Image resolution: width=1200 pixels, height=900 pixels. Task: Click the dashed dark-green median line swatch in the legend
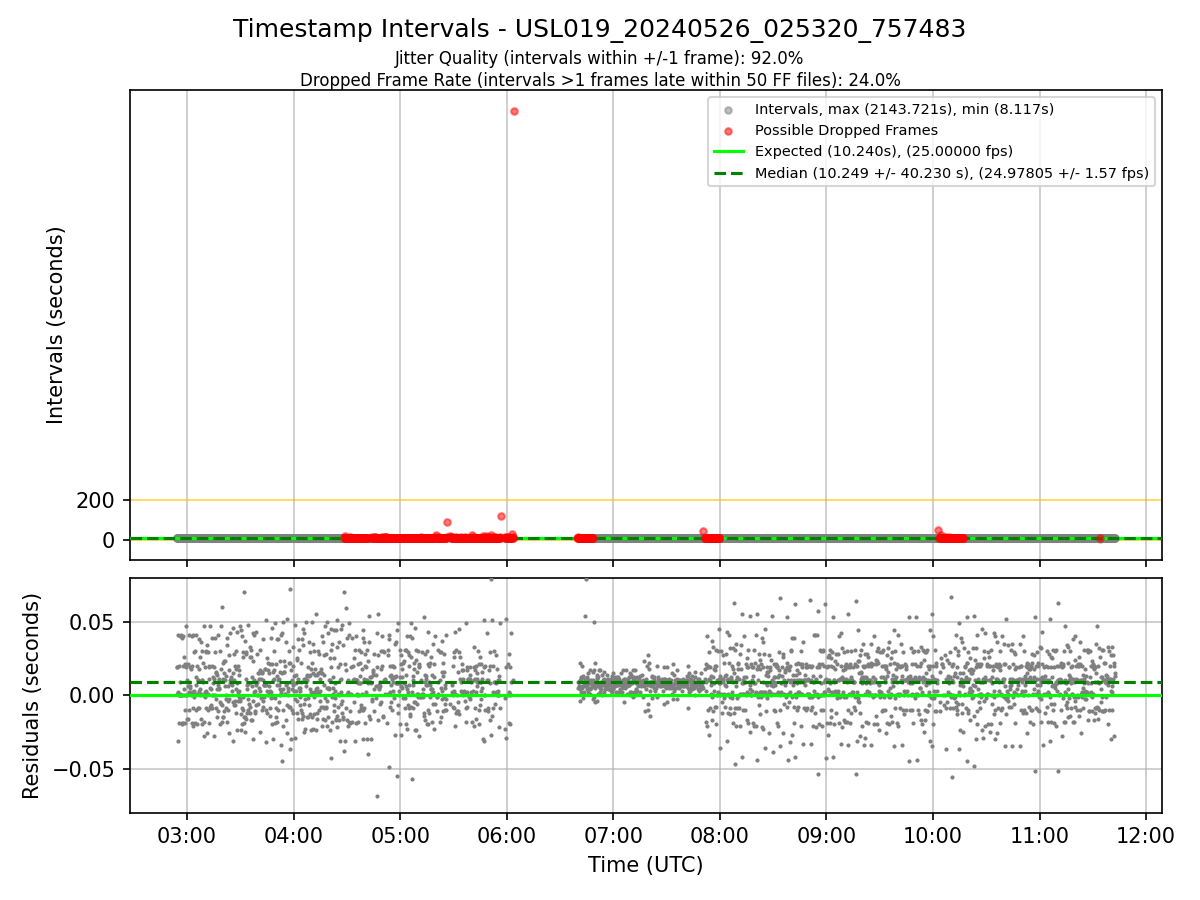tap(729, 173)
